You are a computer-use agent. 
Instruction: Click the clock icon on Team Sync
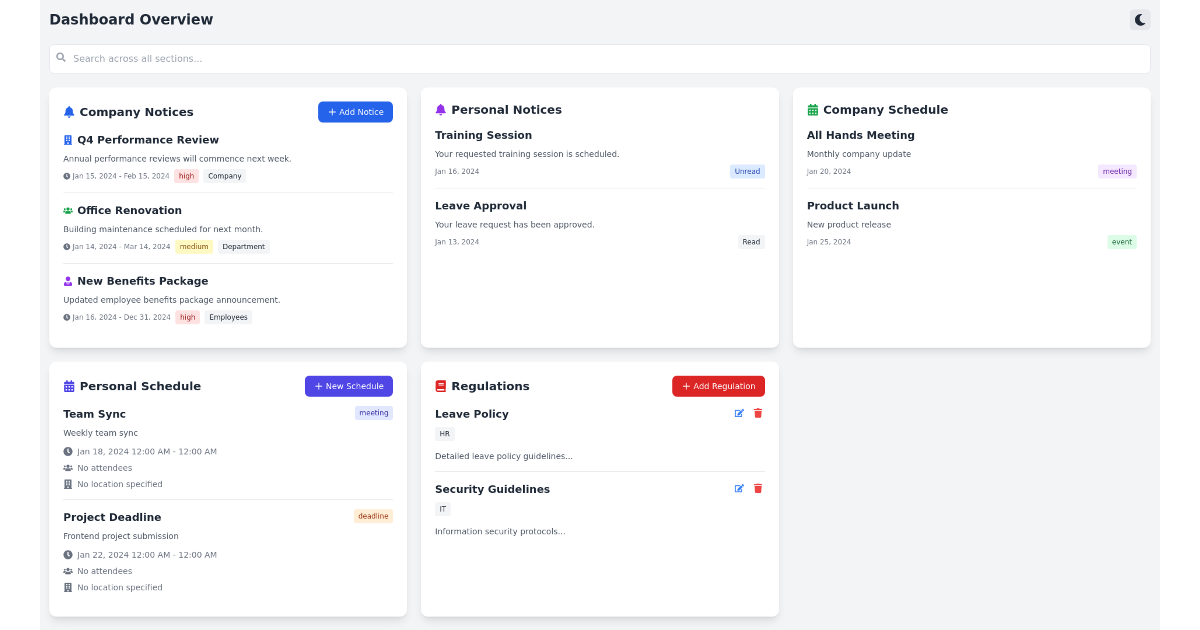coord(68,451)
